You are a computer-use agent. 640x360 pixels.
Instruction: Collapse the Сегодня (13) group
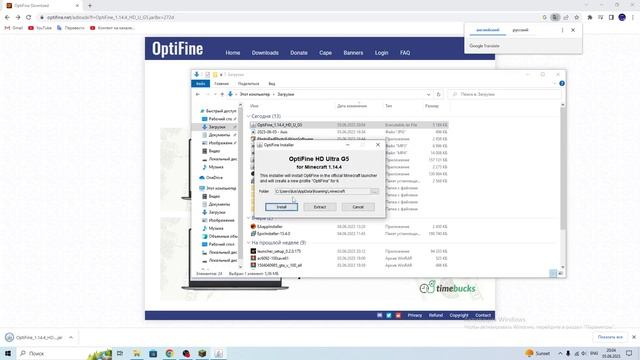pyautogui.click(x=249, y=116)
